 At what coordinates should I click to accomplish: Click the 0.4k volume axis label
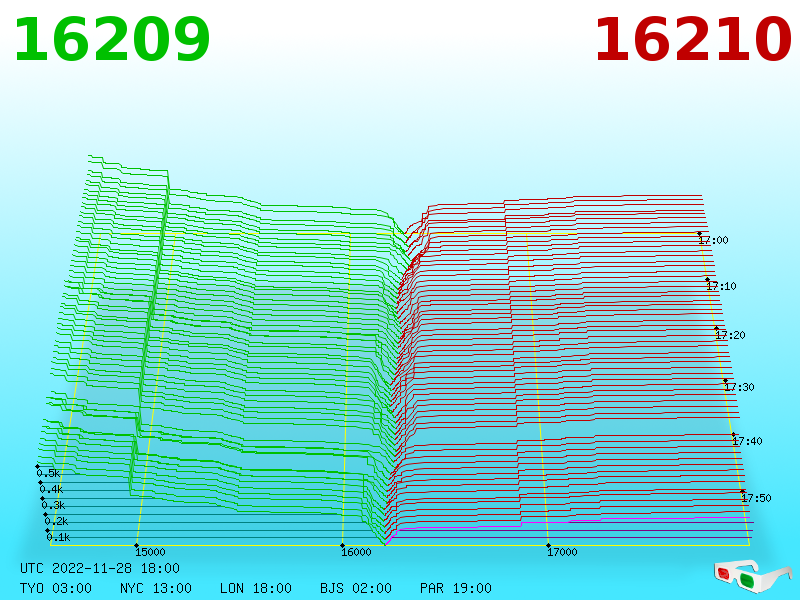[x=51, y=490]
